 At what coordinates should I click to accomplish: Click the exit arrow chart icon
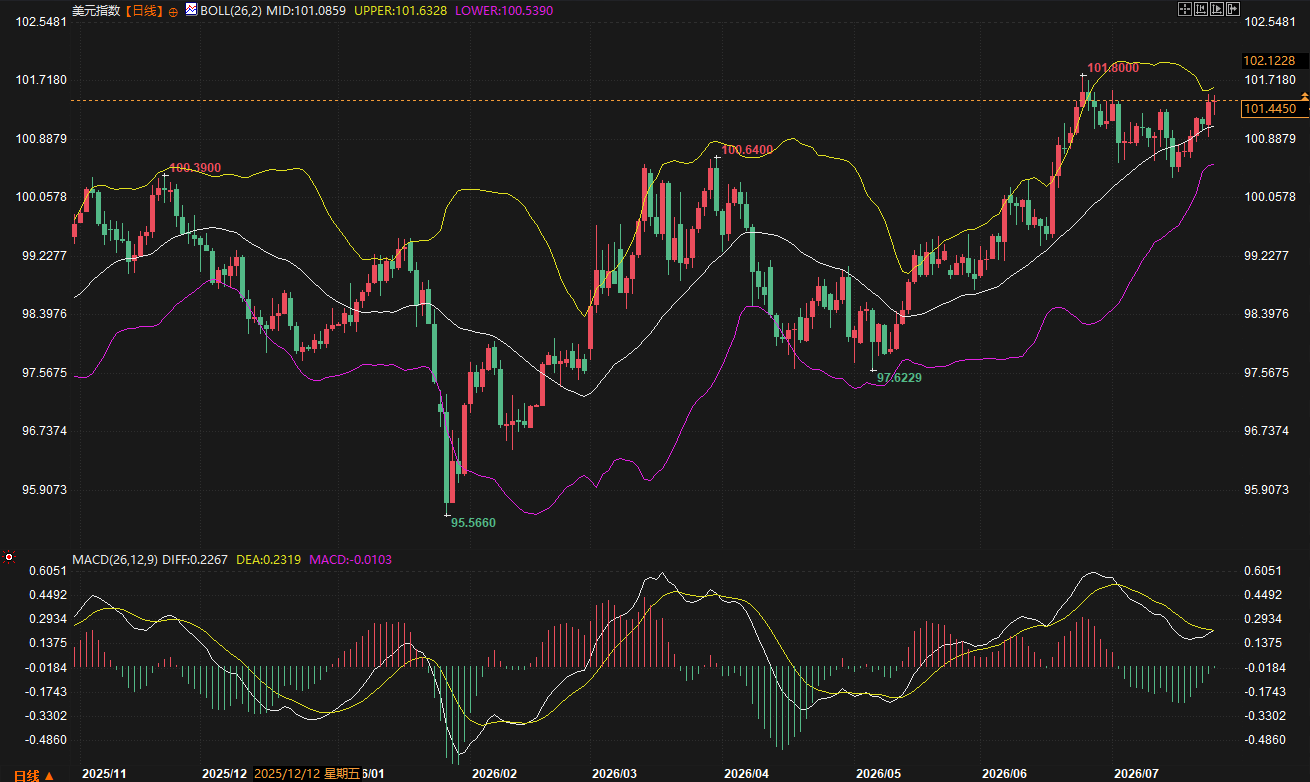click(1233, 9)
